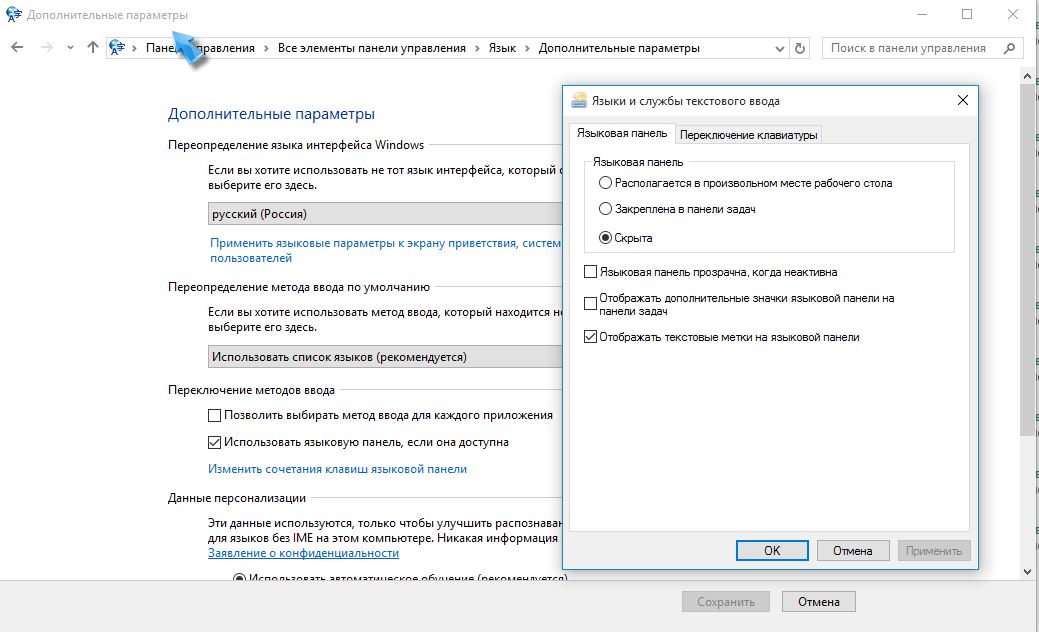Click Все элементы панели управления breadcrumb
Image resolution: width=1039 pixels, height=632 pixels.
(x=372, y=48)
